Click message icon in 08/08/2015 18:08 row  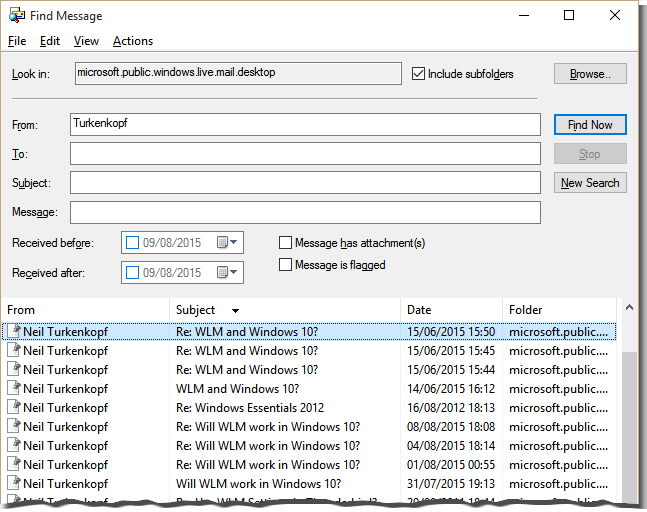[14, 426]
